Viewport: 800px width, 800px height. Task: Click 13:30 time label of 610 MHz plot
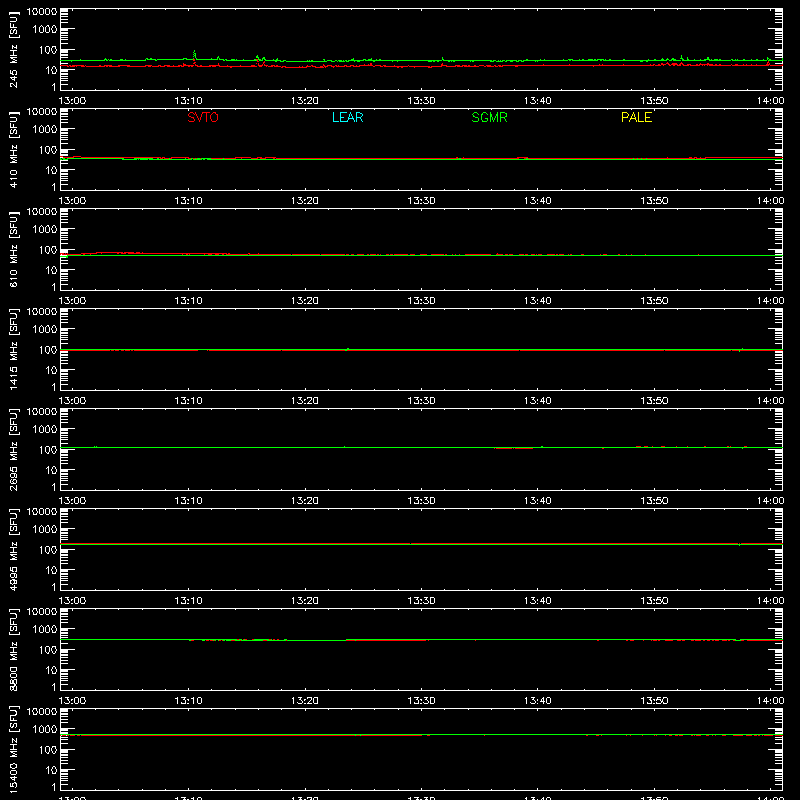pyautogui.click(x=421, y=301)
